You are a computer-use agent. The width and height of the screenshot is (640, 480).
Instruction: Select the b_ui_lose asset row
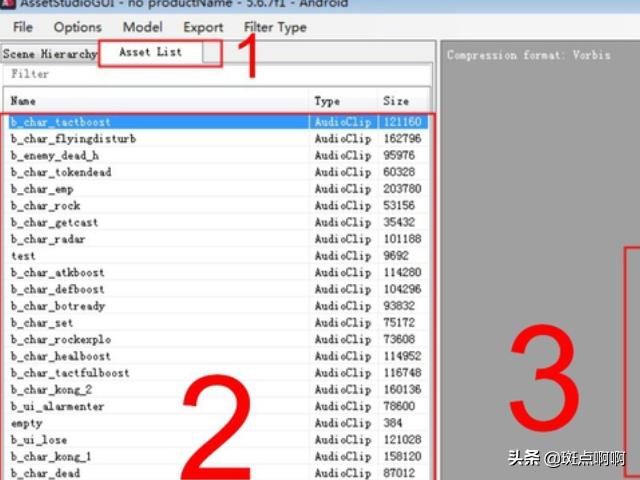point(39,440)
